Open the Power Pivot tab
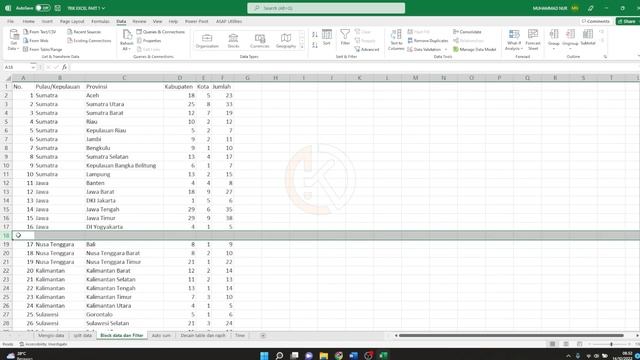Image resolution: width=640 pixels, height=360 pixels. click(x=196, y=21)
